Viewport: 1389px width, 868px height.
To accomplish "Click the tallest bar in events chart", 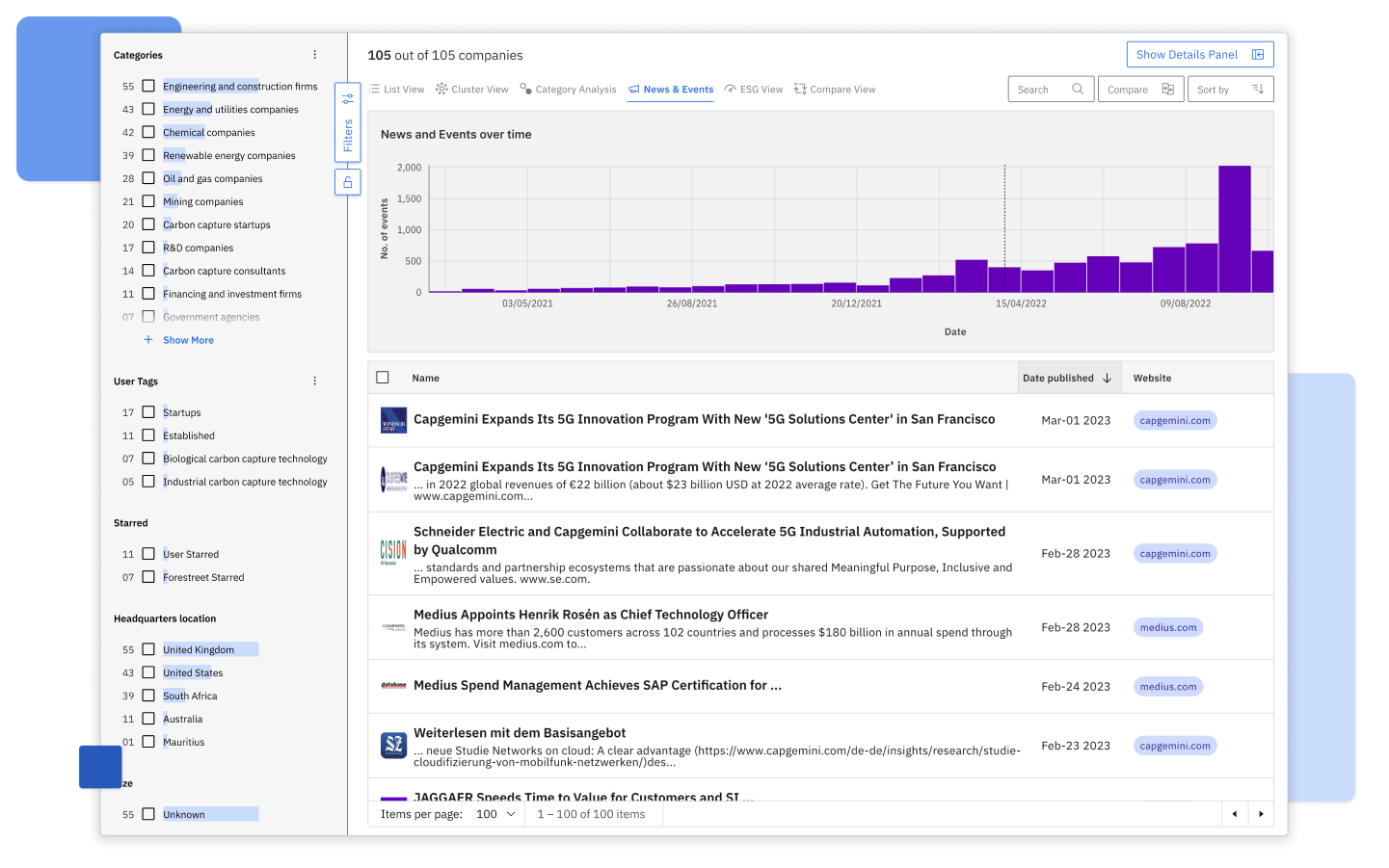I will point(1235,229).
